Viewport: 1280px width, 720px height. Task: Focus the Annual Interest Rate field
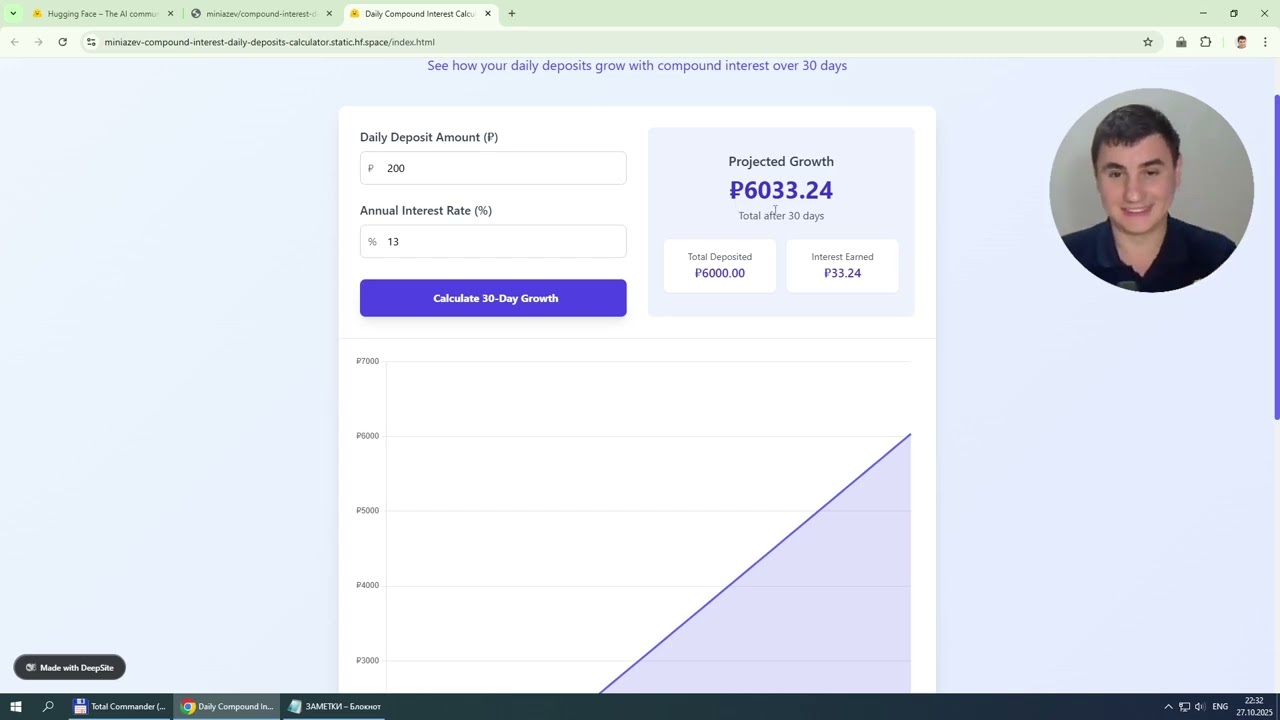tap(493, 241)
